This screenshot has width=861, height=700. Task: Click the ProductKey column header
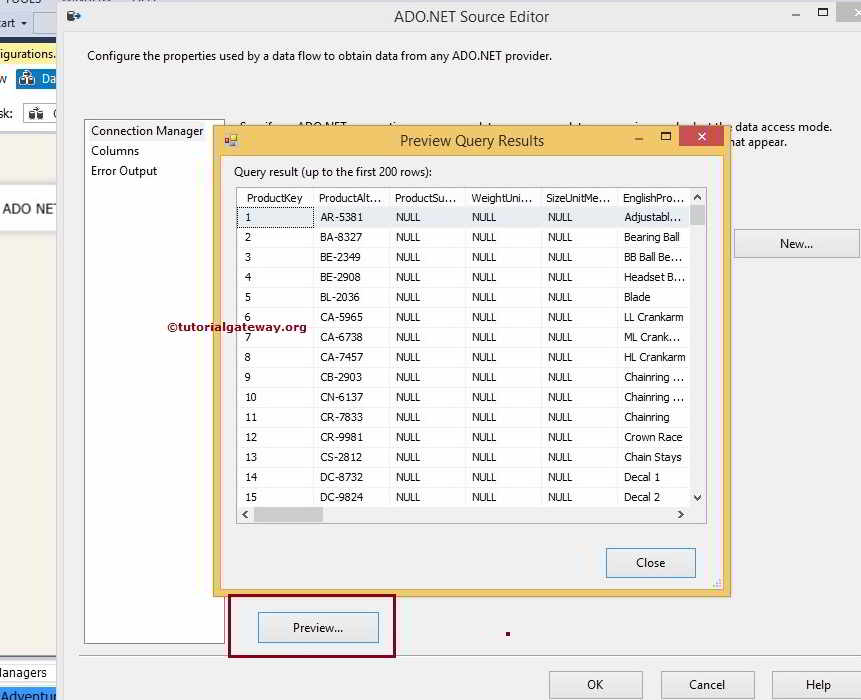(275, 198)
